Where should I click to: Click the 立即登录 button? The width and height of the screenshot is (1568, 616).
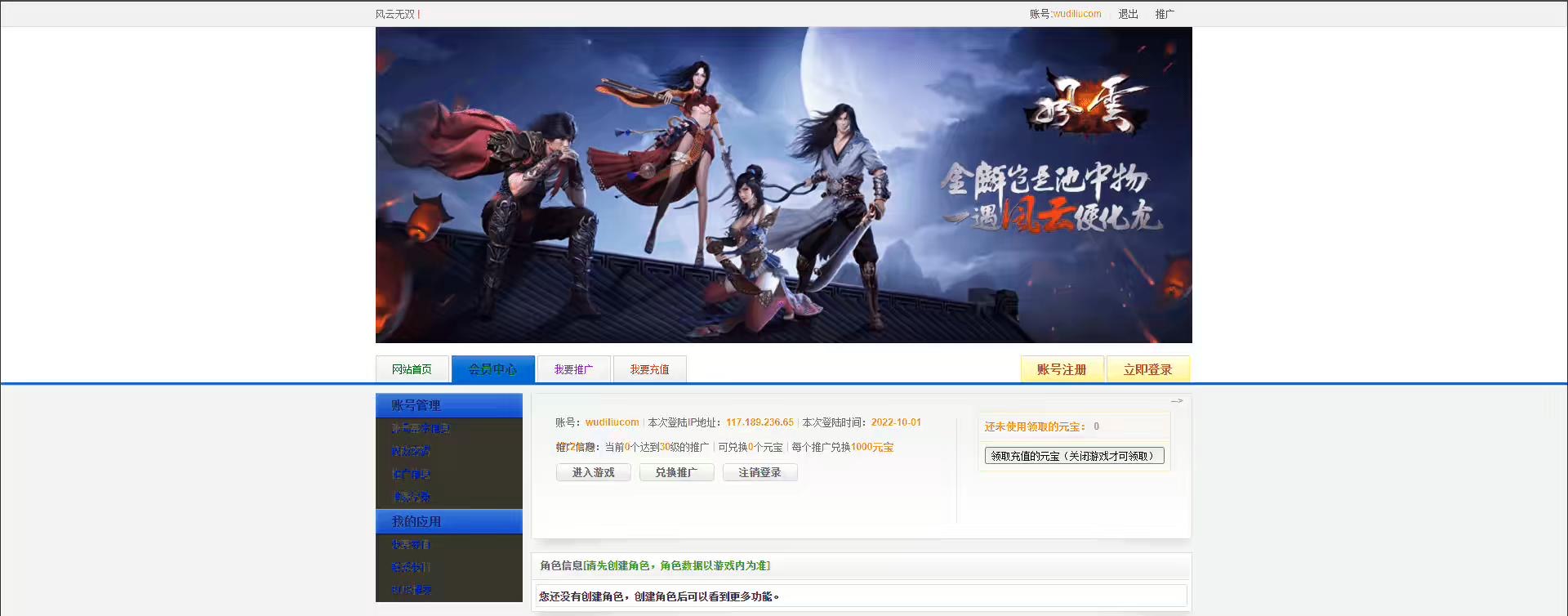coord(1147,369)
